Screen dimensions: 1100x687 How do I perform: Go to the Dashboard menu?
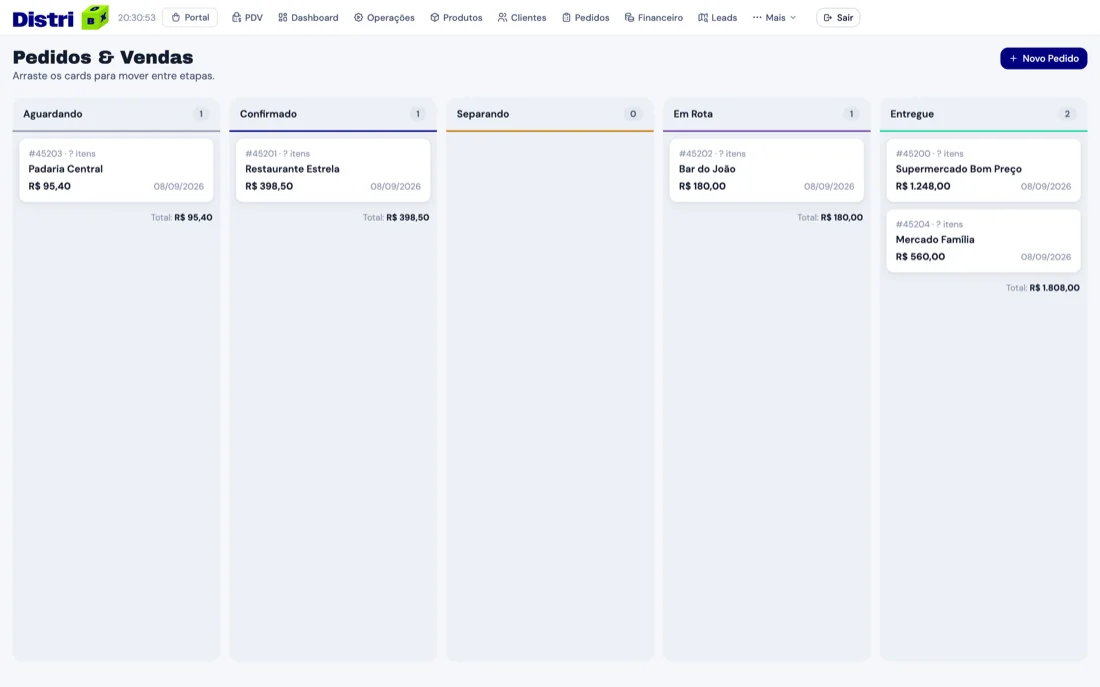click(x=308, y=18)
